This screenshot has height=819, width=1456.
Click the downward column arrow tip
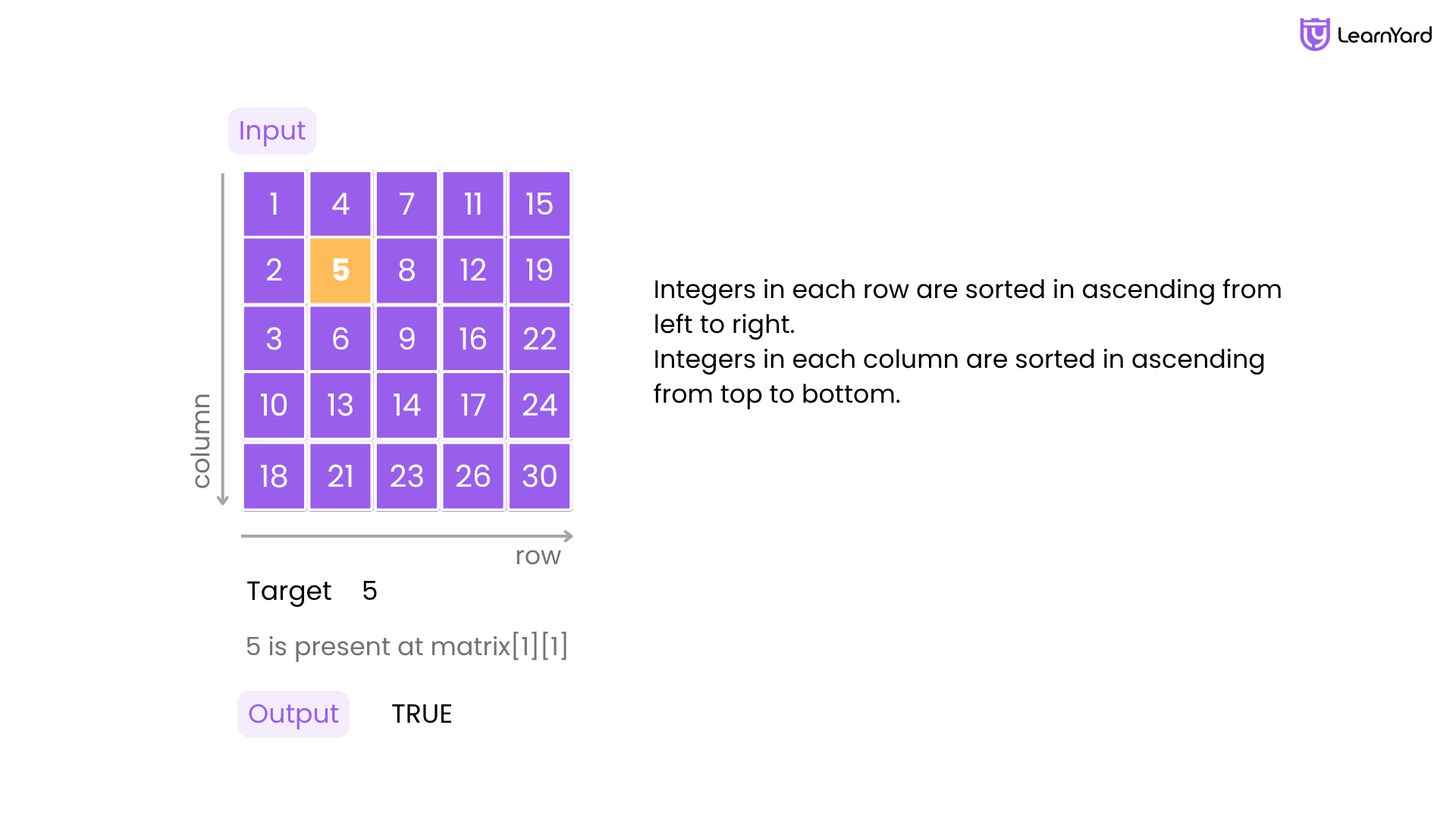tap(222, 500)
